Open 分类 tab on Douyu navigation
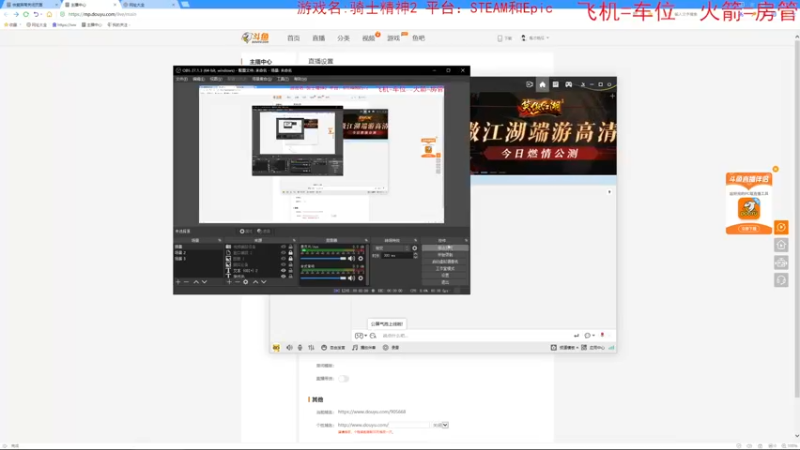The height and width of the screenshot is (450, 800). 343,38
